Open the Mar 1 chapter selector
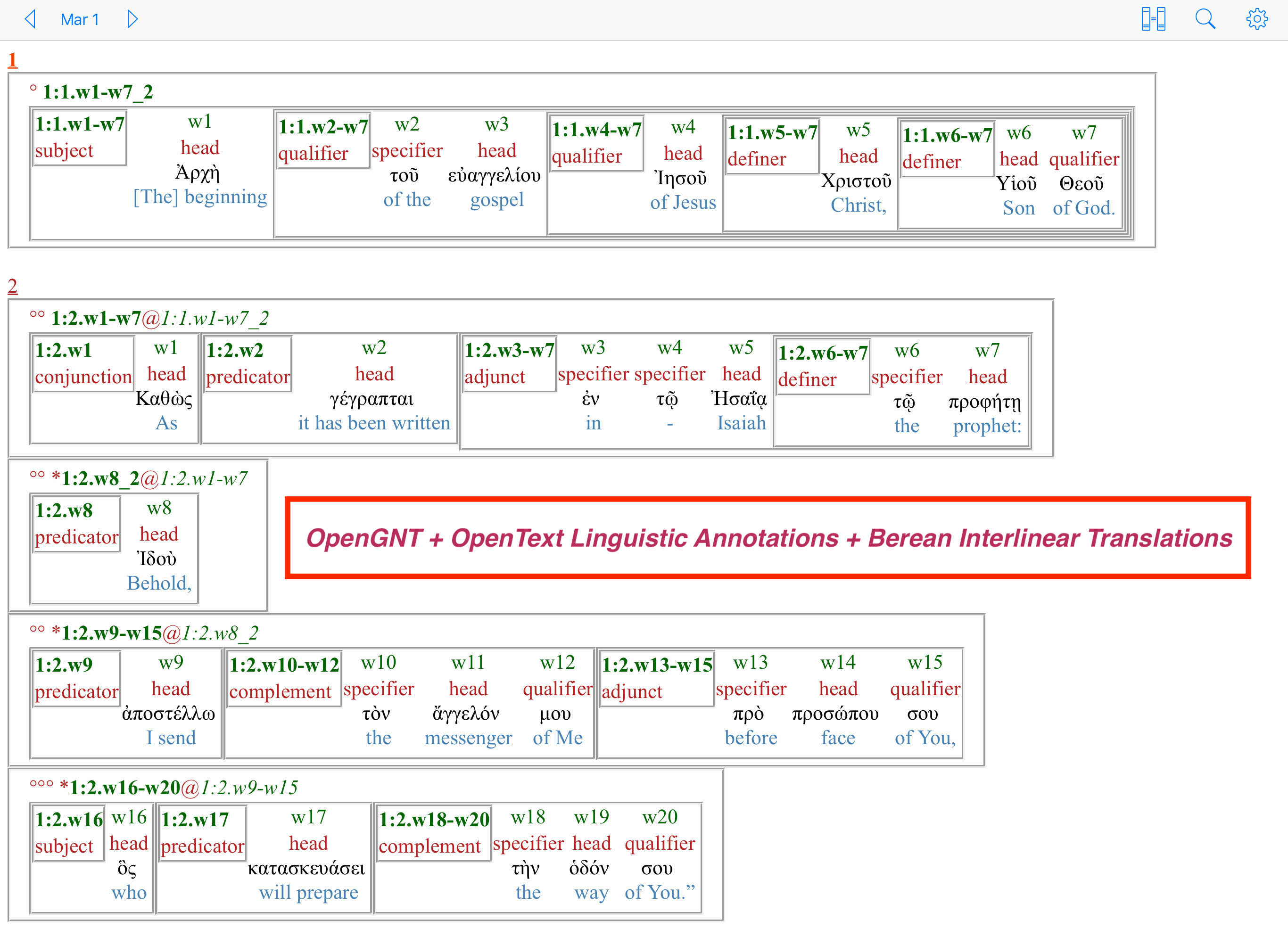 [x=80, y=19]
